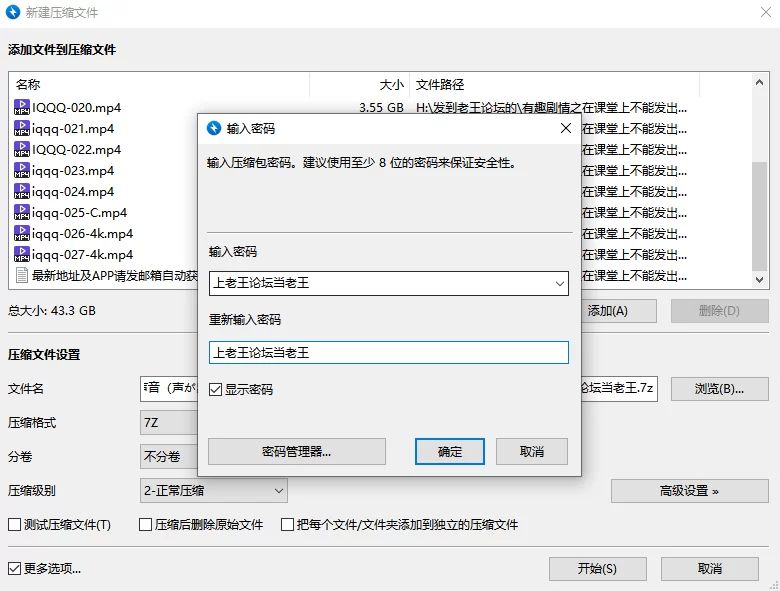Click 开始(S) to start compression
The width and height of the screenshot is (780, 591).
(597, 569)
